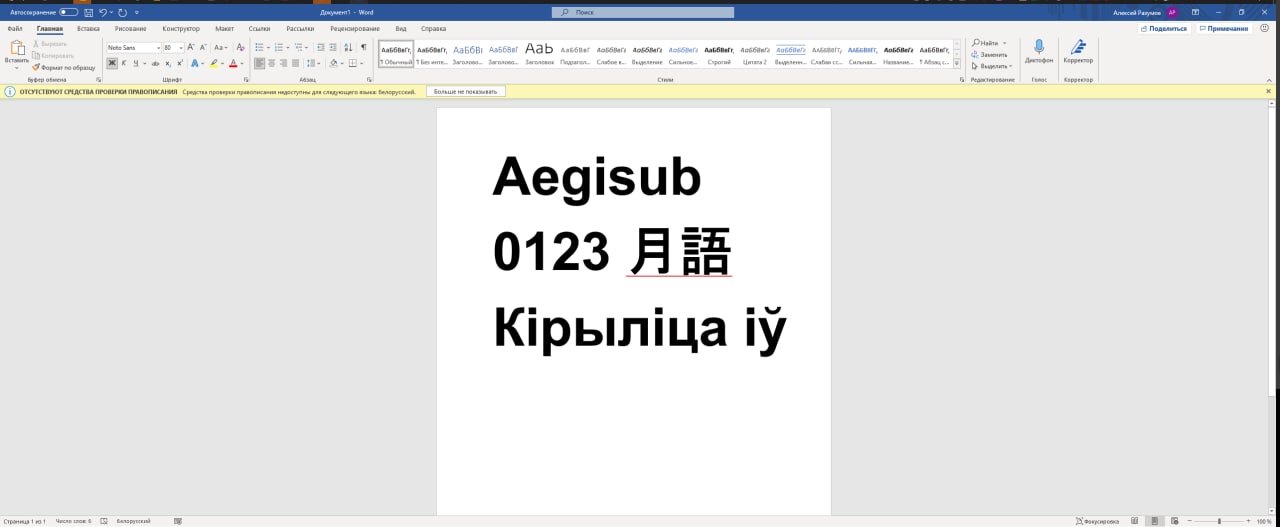Center the text

(x=271, y=63)
